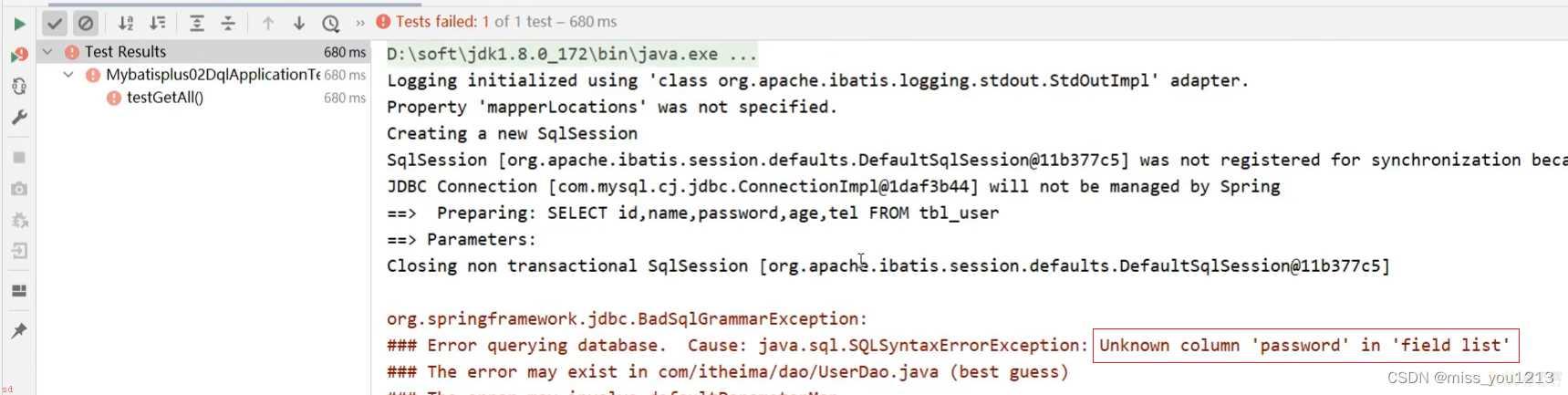Show more toolbar options chevron

click(360, 23)
